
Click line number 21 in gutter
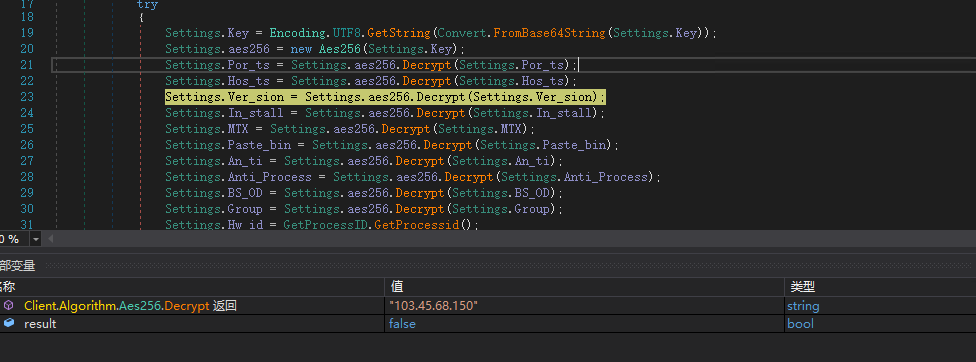click(27, 65)
